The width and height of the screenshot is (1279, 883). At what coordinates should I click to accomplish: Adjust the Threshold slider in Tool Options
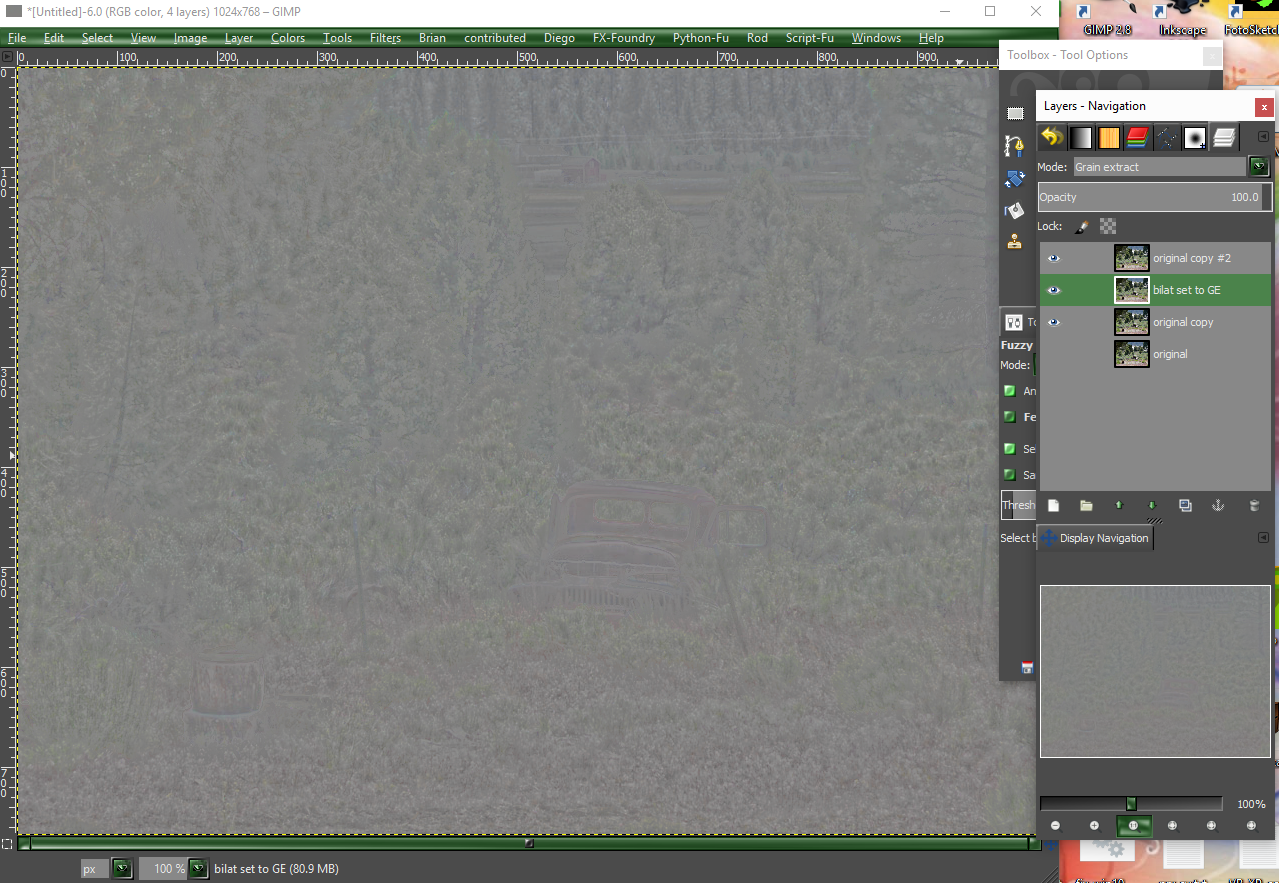pos(1018,505)
